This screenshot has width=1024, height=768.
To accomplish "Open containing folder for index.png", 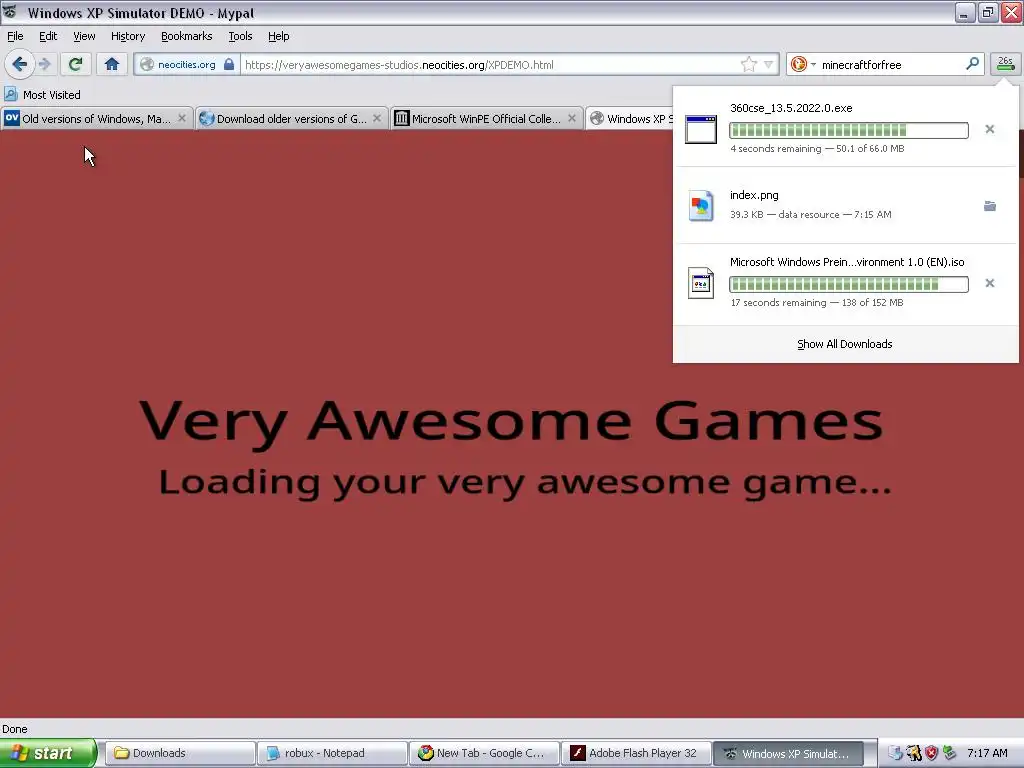I will pyautogui.click(x=989, y=206).
